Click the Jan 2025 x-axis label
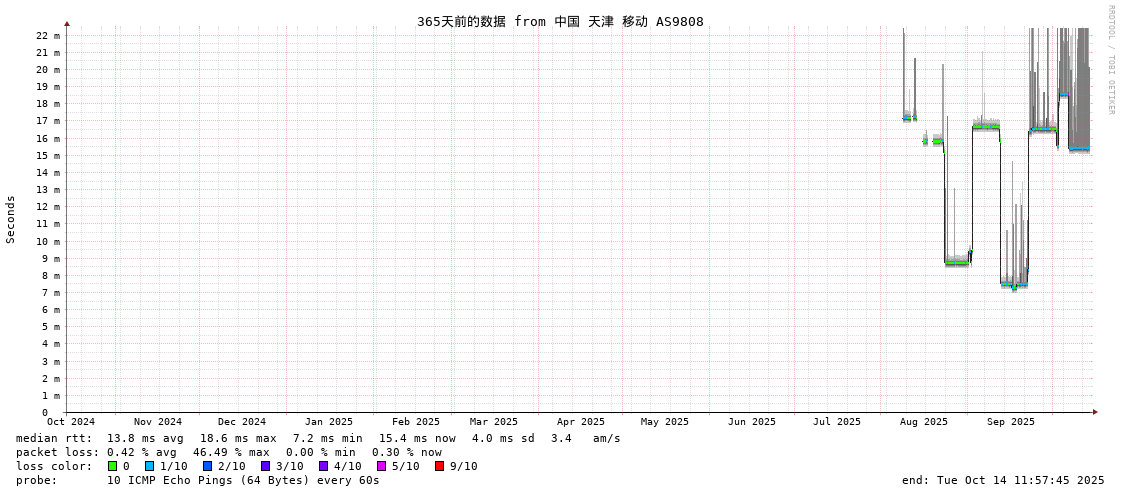The height and width of the screenshot is (494, 1121). [329, 422]
